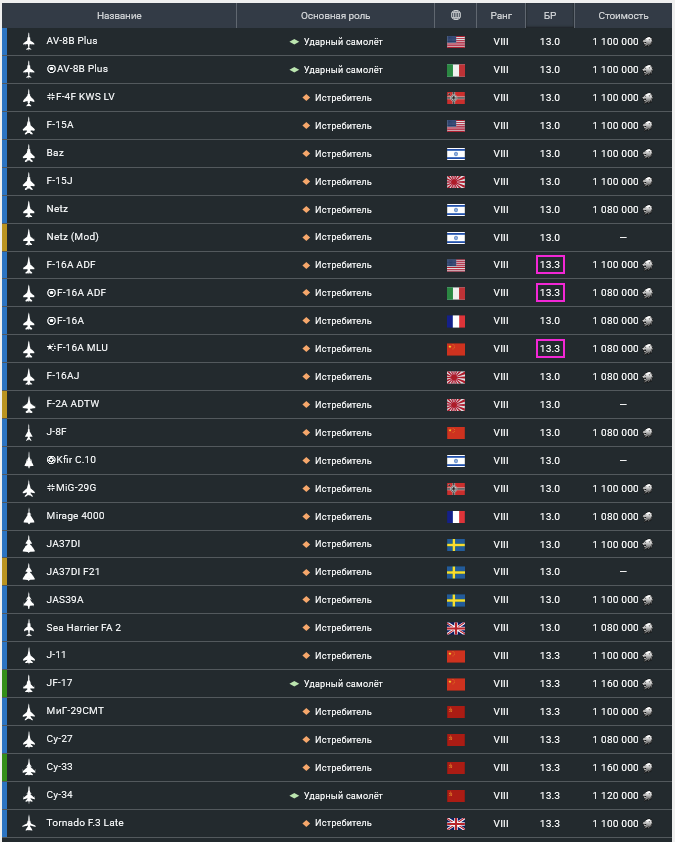The height and width of the screenshot is (842, 675).
Task: Click the green marker strip beside Су-33
Action: point(5,767)
